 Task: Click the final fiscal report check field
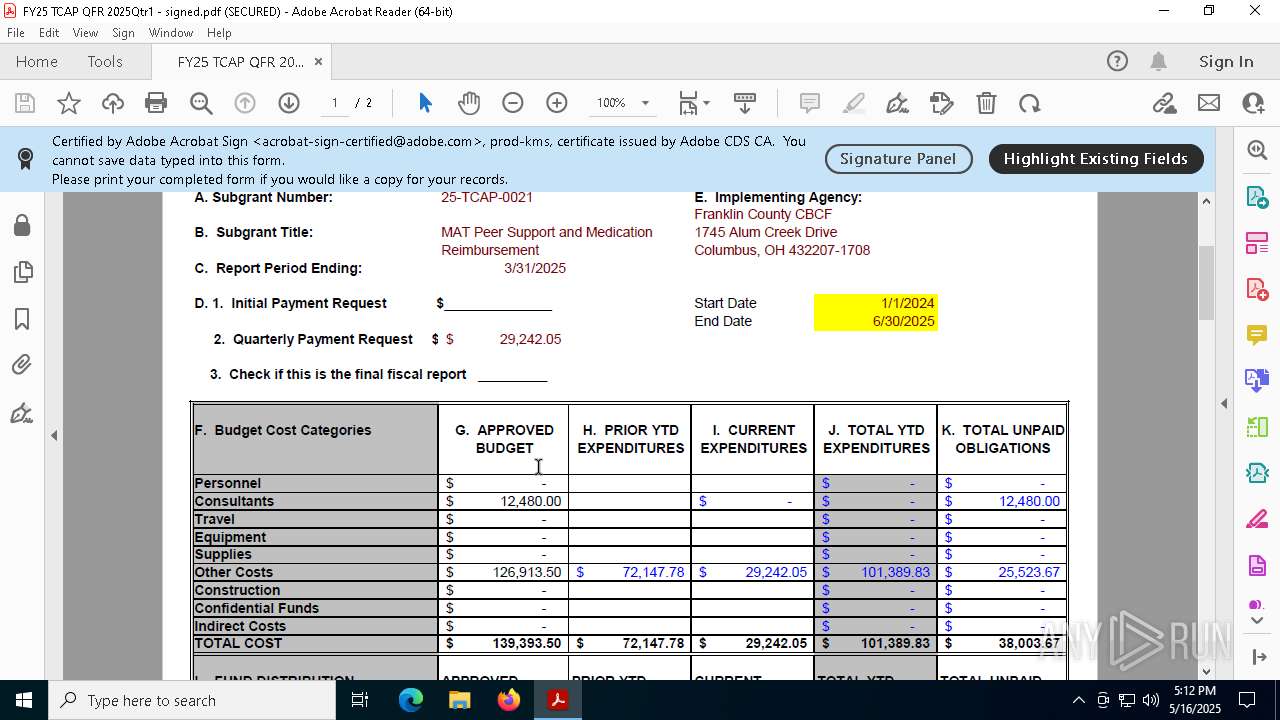(x=512, y=374)
